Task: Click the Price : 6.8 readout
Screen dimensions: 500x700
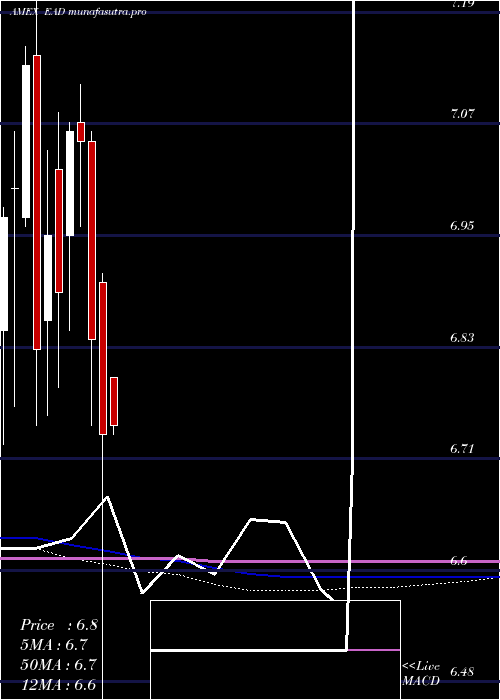Action: click(x=58, y=625)
